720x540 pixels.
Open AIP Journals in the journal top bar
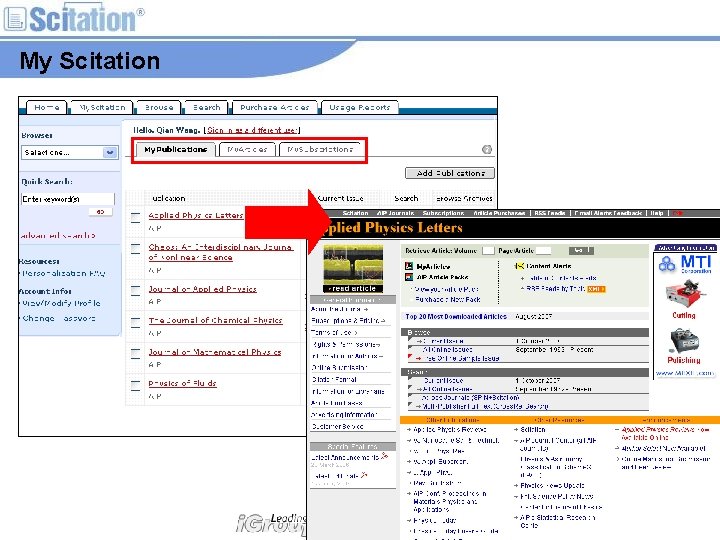coord(395,213)
